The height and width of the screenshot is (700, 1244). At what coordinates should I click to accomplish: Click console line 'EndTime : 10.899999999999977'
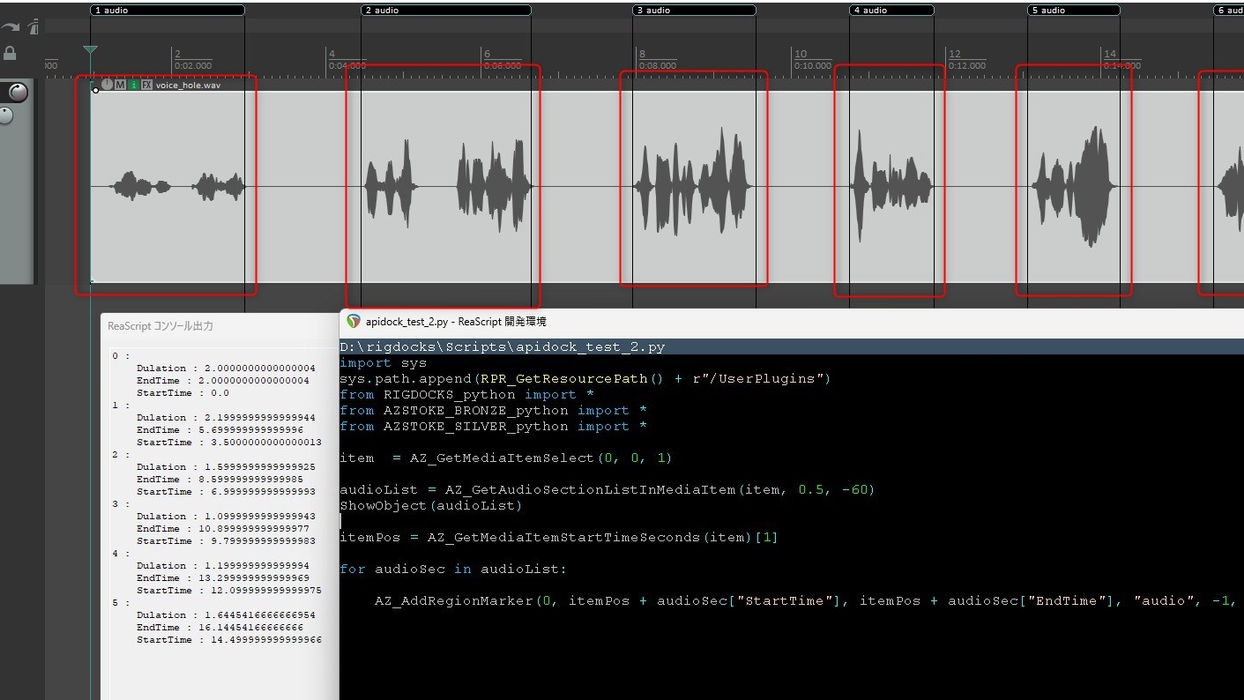[223, 529]
